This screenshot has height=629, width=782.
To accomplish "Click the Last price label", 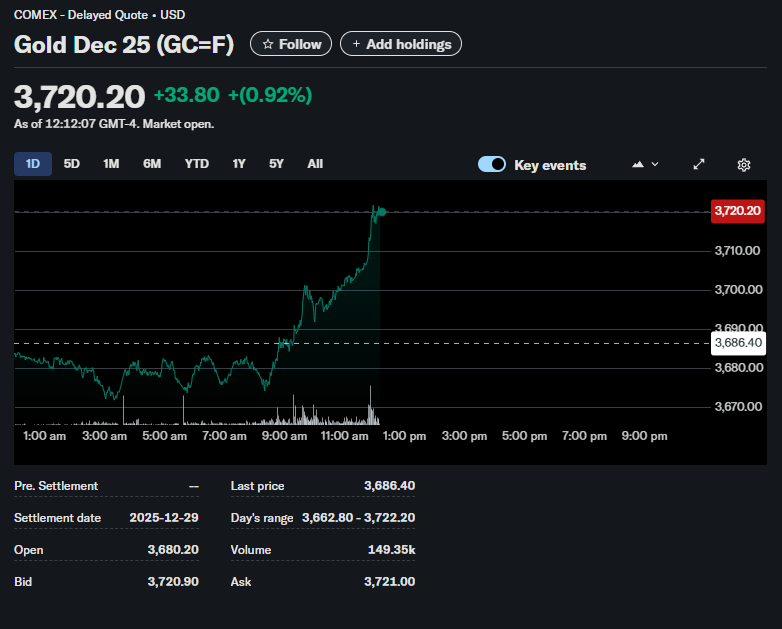I will [x=257, y=486].
